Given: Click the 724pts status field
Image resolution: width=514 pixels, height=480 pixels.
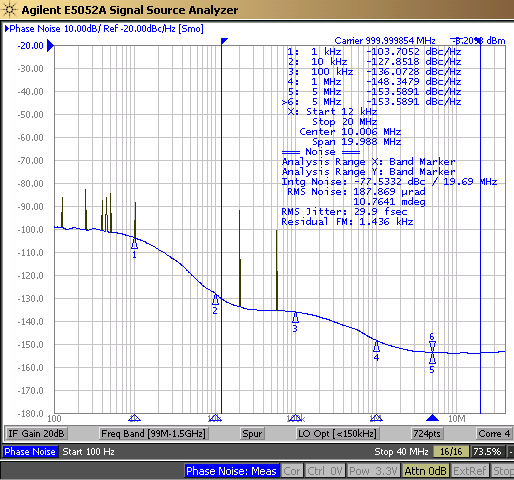Looking at the screenshot, I should tap(427, 434).
